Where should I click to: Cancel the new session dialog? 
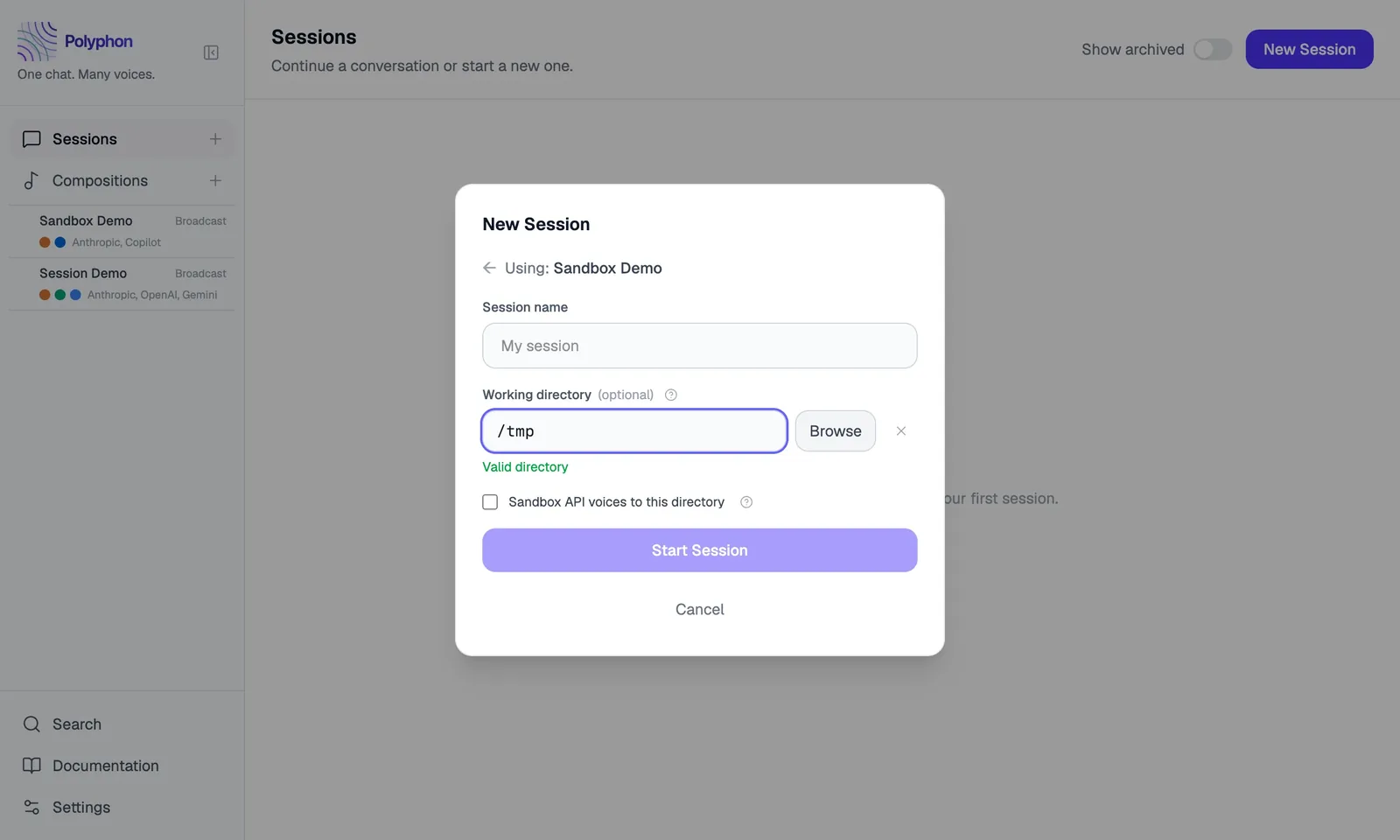pos(699,609)
